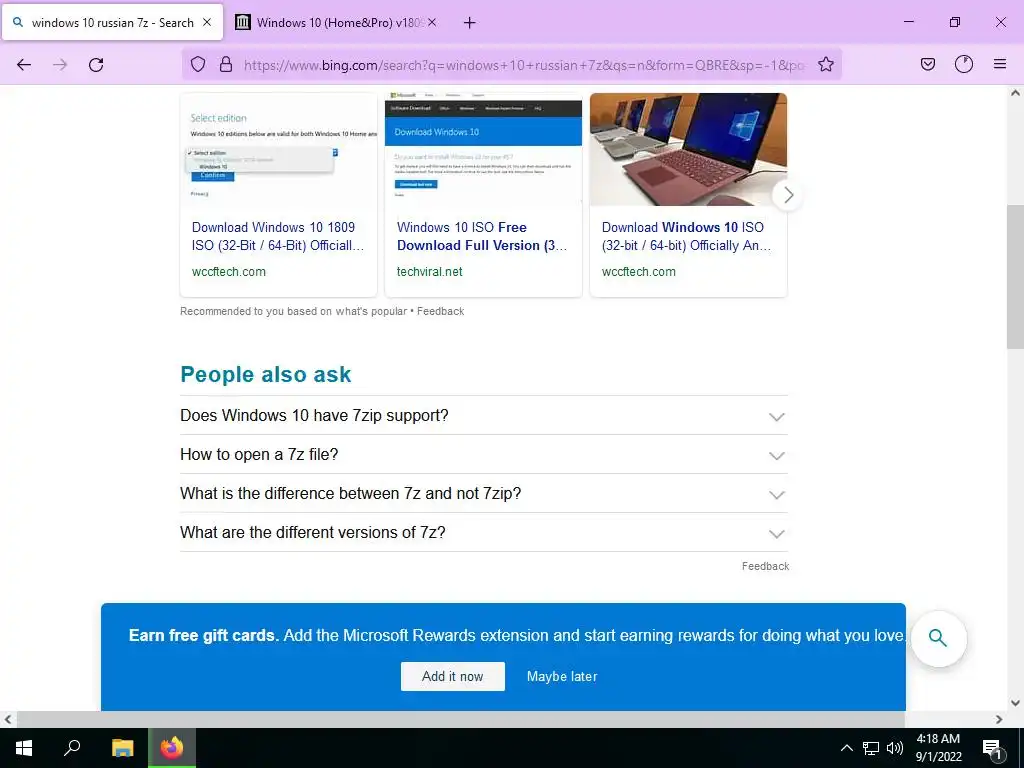
Task: Expand 'What are the different versions of 7z?'
Action: point(483,532)
